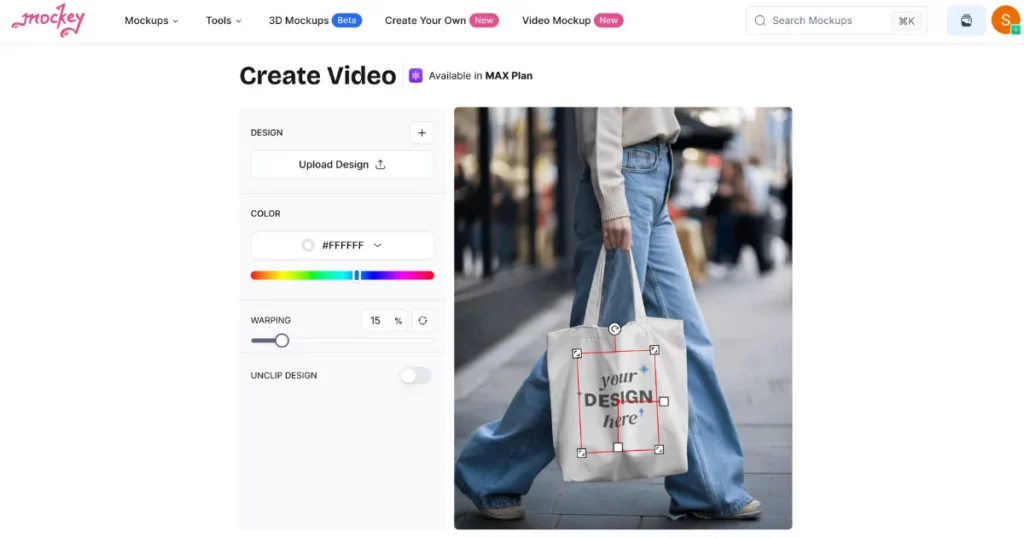Click the UNCLIP DESIGN label
The image size is (1024, 538).
(283, 375)
